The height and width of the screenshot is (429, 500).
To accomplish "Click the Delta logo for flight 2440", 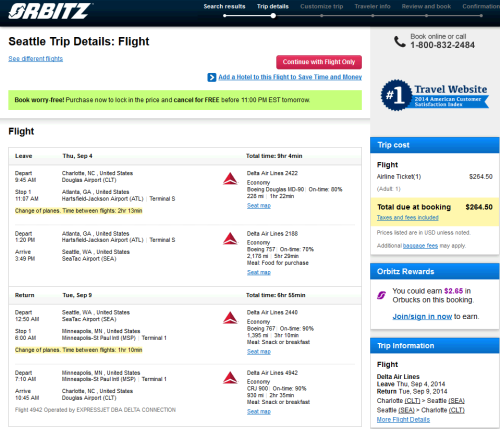I will tap(230, 318).
